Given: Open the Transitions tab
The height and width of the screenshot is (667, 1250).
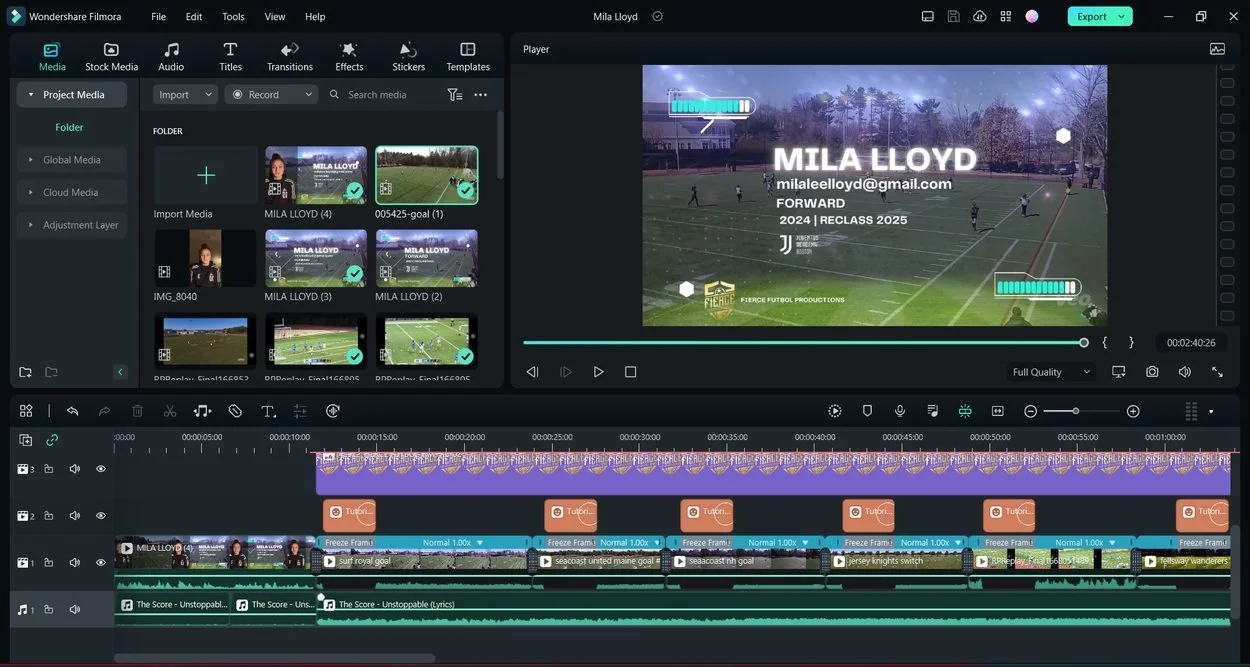Looking at the screenshot, I should (x=290, y=56).
